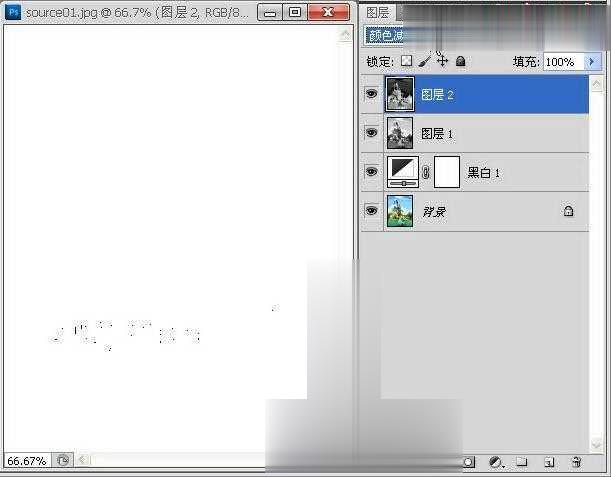Click the status icon next to zoom percentage
This screenshot has height=477, width=611.
click(x=63, y=460)
